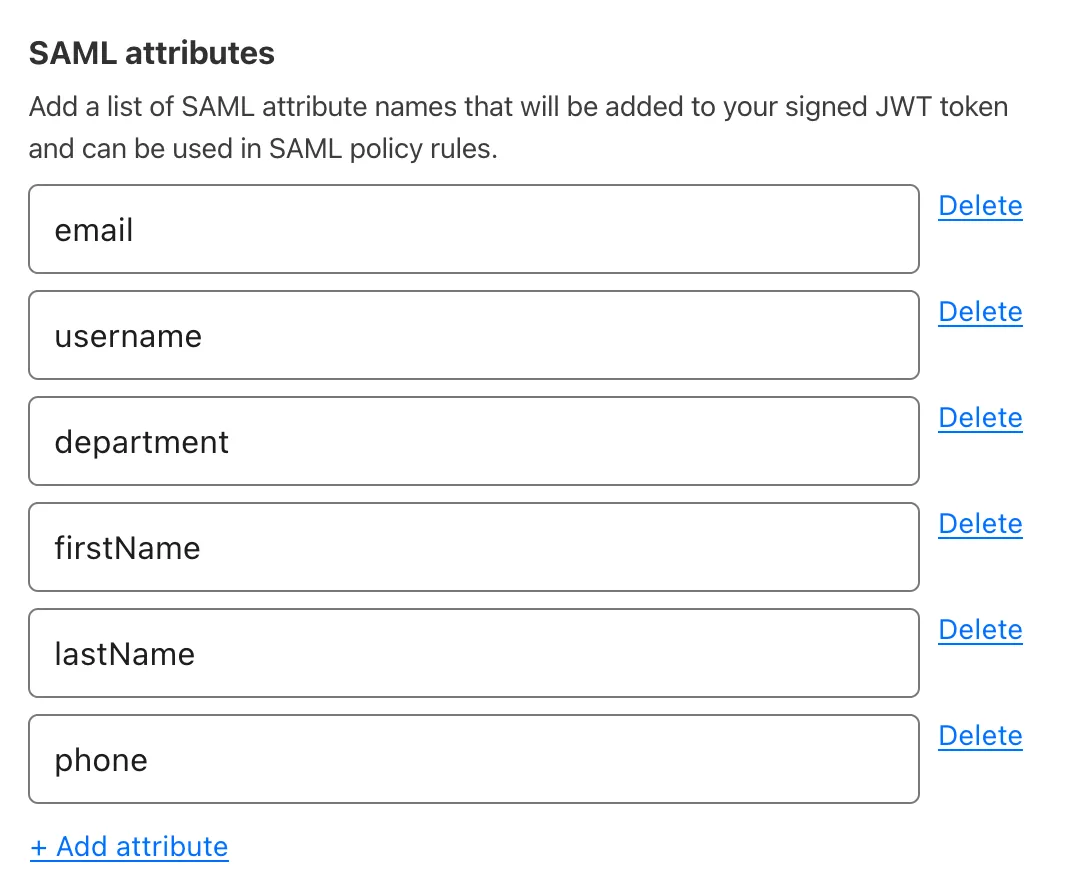Click the word department in its field
The width and height of the screenshot is (1066, 886).
coord(141,442)
